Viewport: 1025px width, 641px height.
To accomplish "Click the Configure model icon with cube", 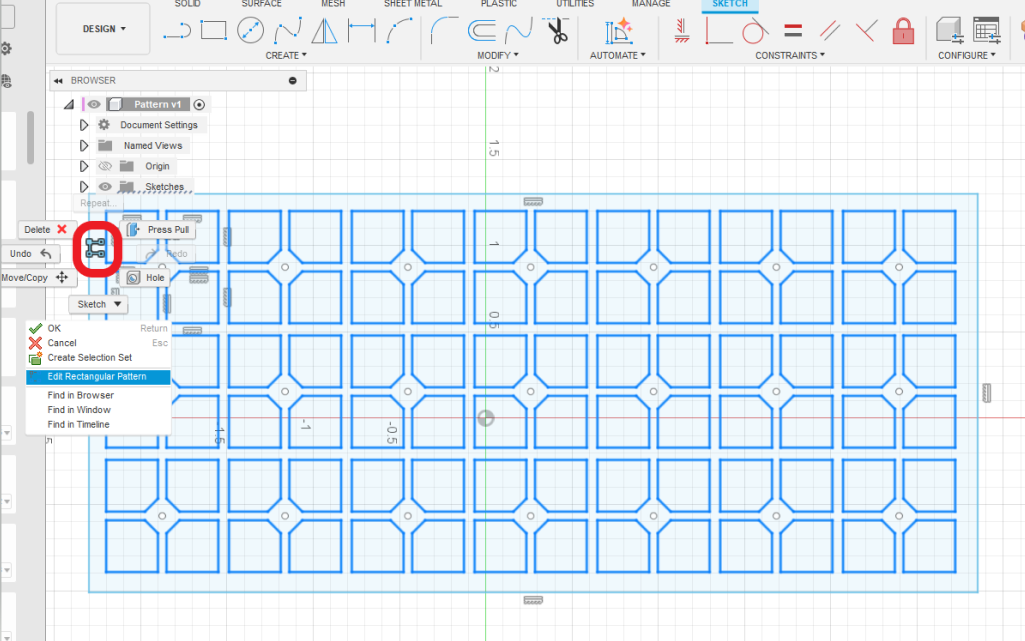I will [x=949, y=30].
